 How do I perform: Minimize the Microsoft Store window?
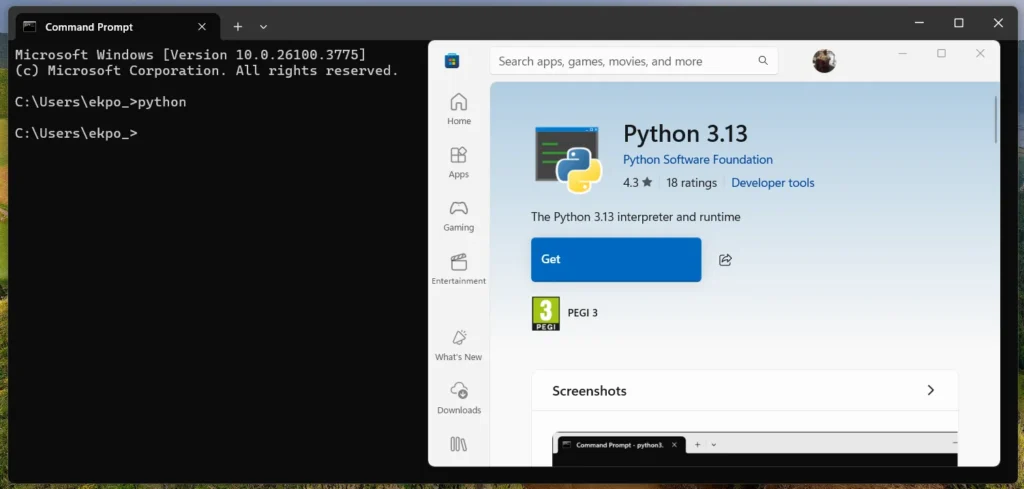point(902,54)
